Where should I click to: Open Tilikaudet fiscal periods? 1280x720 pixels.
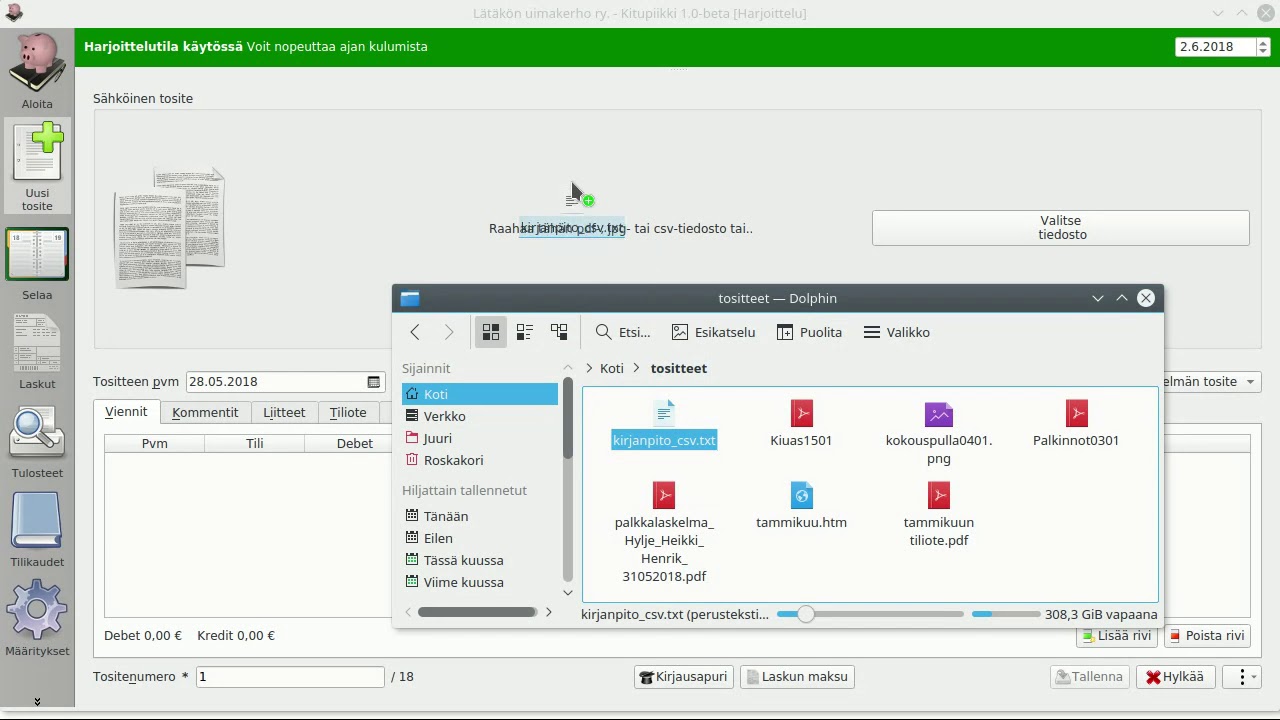click(x=37, y=531)
